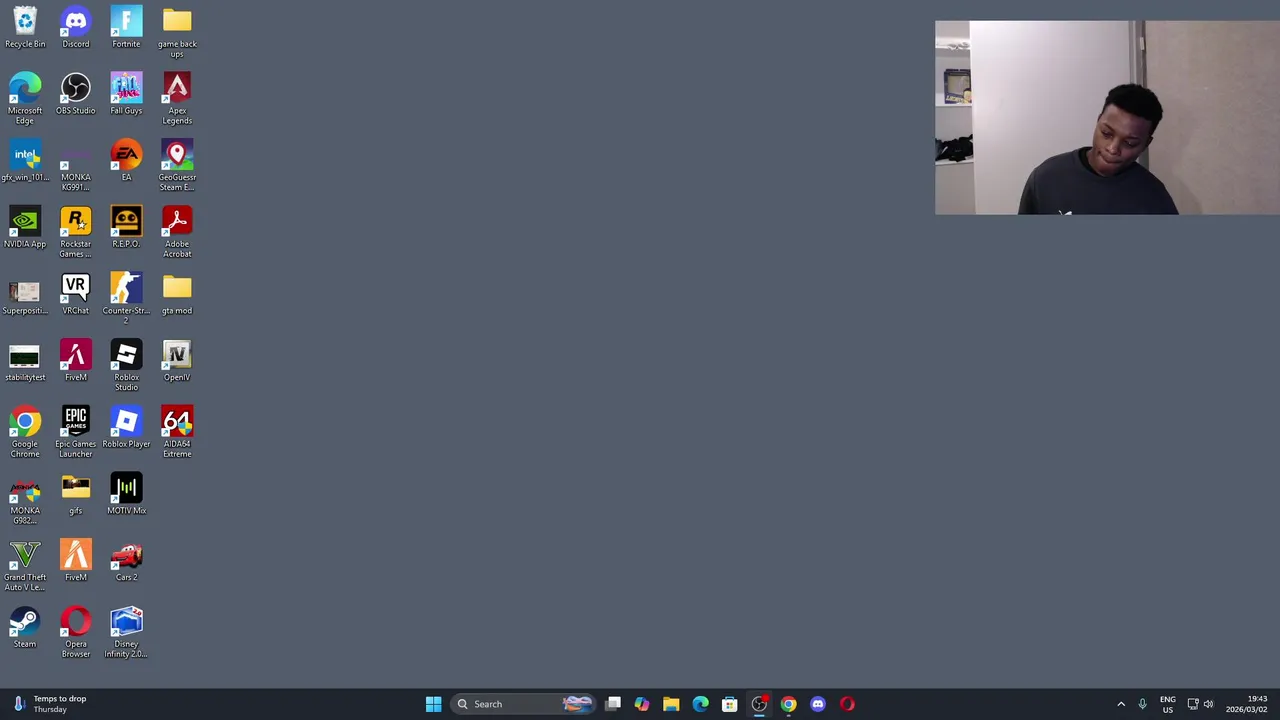Image resolution: width=1280 pixels, height=720 pixels.
Task: Switch to Google Chrome on the taskbar
Action: coord(789,704)
